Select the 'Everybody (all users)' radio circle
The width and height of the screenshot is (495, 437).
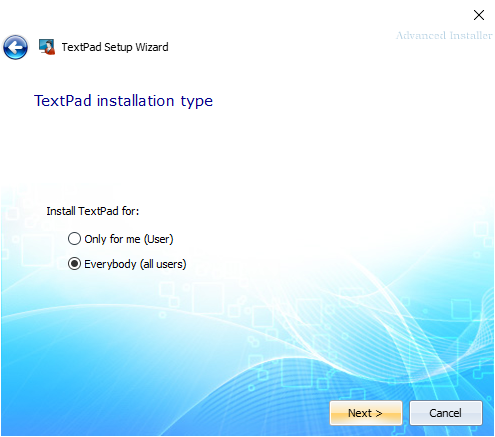(x=74, y=264)
